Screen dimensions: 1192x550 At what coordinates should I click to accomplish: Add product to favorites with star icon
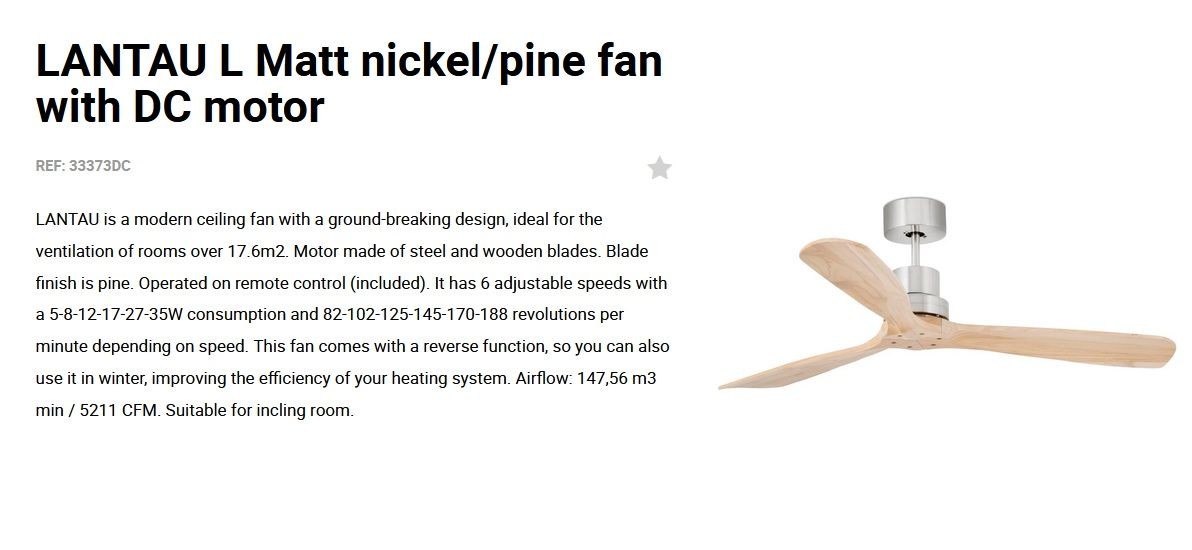click(660, 167)
